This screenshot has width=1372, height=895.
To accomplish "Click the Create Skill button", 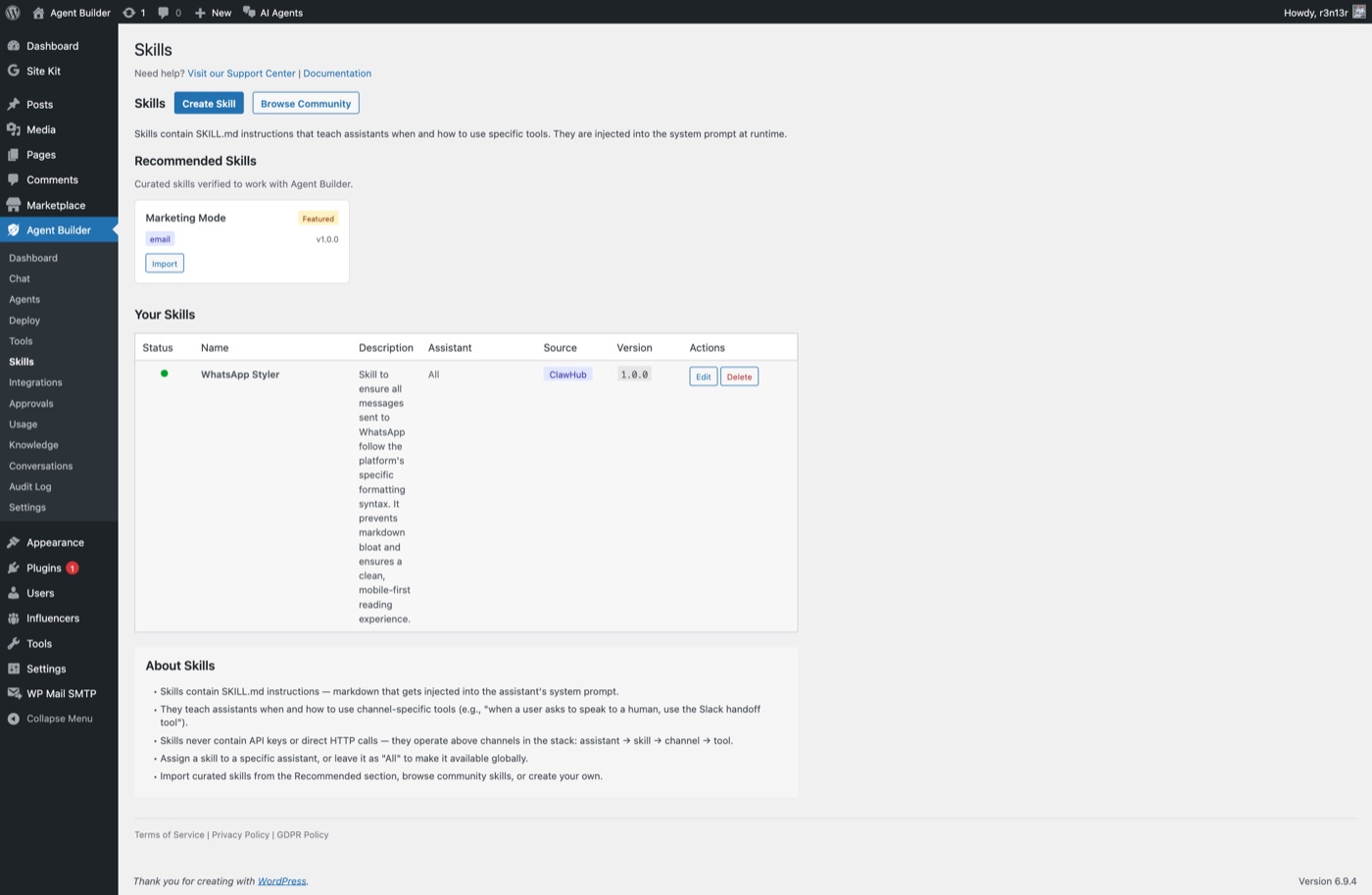I will 209,103.
